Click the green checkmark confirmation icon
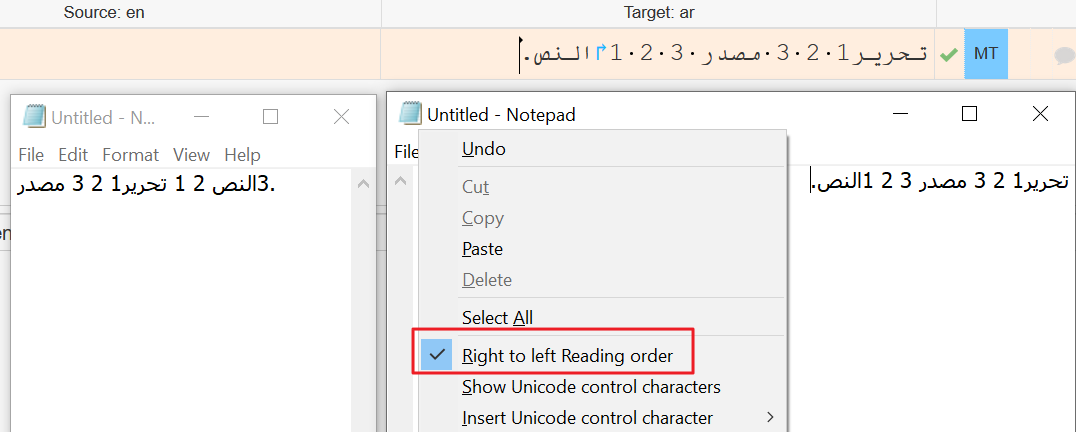The width and height of the screenshot is (1076, 432). coord(948,55)
